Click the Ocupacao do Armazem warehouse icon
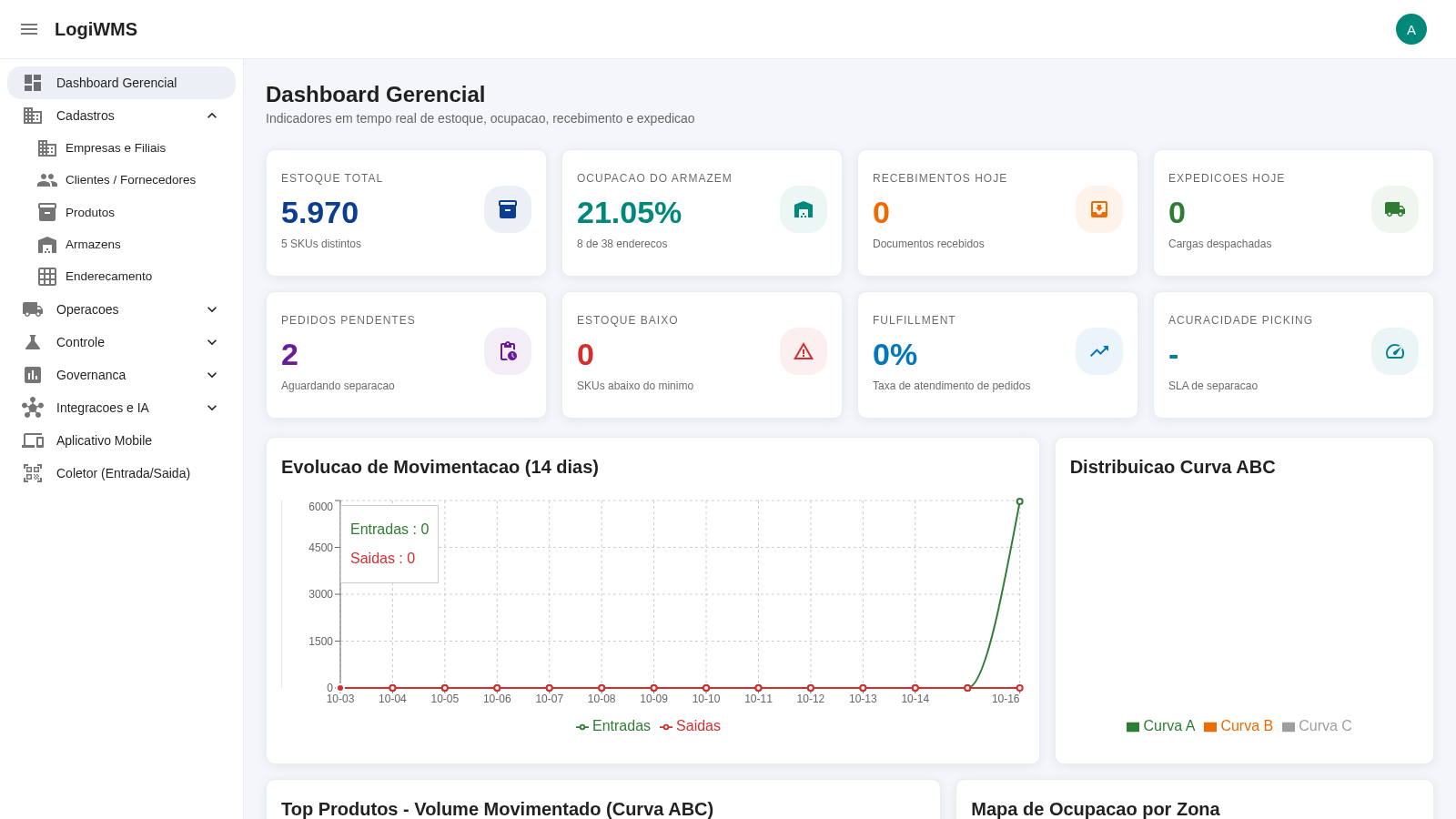The height and width of the screenshot is (819, 1456). (x=804, y=209)
